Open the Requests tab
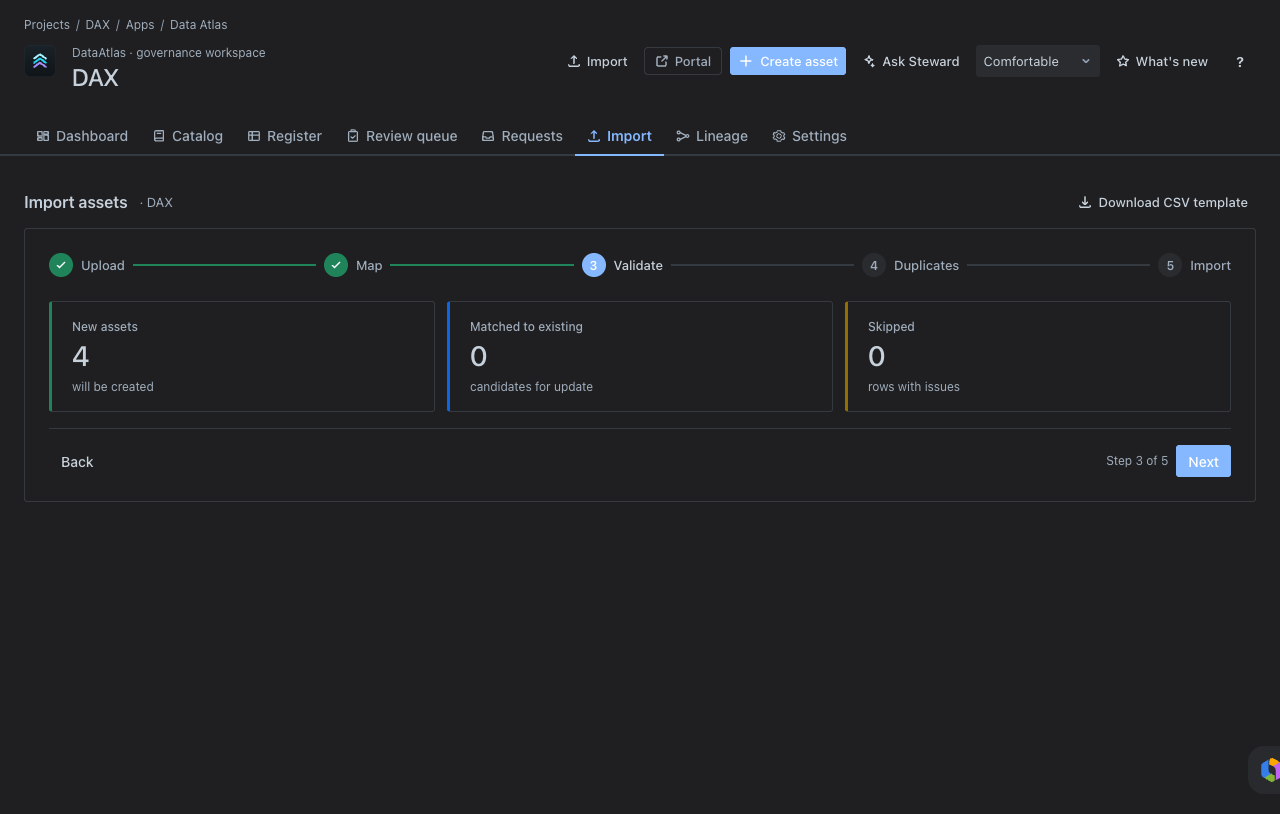Image resolution: width=1280 pixels, height=814 pixels. tap(522, 136)
